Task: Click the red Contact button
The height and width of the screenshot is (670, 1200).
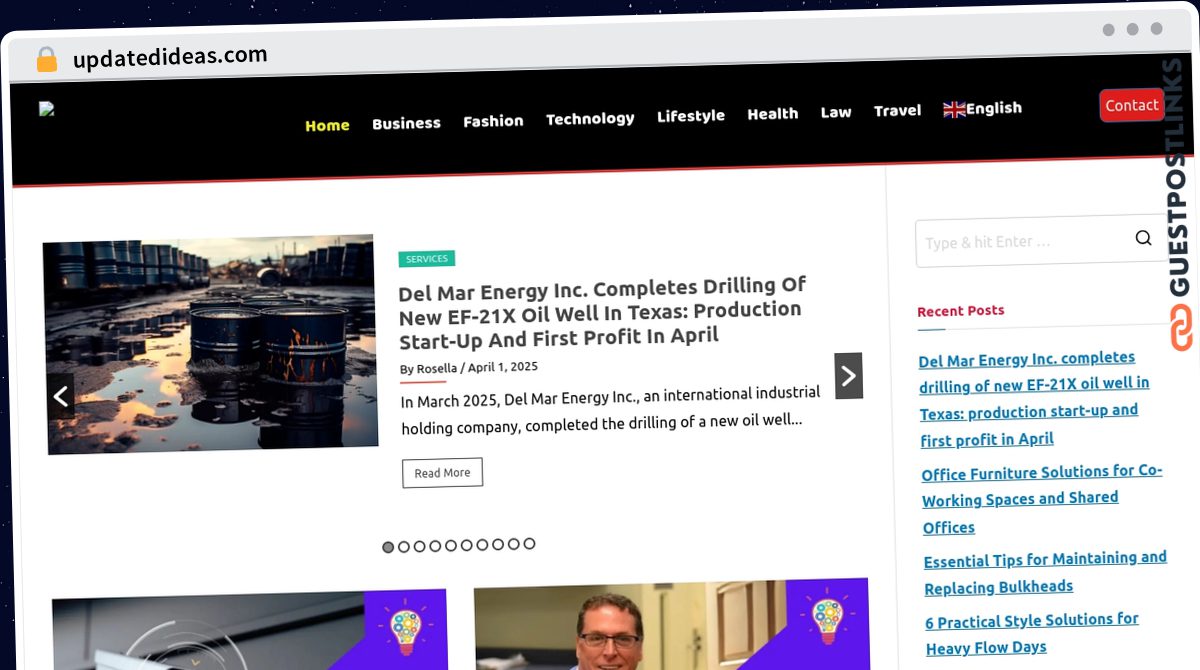Action: pyautogui.click(x=1132, y=105)
